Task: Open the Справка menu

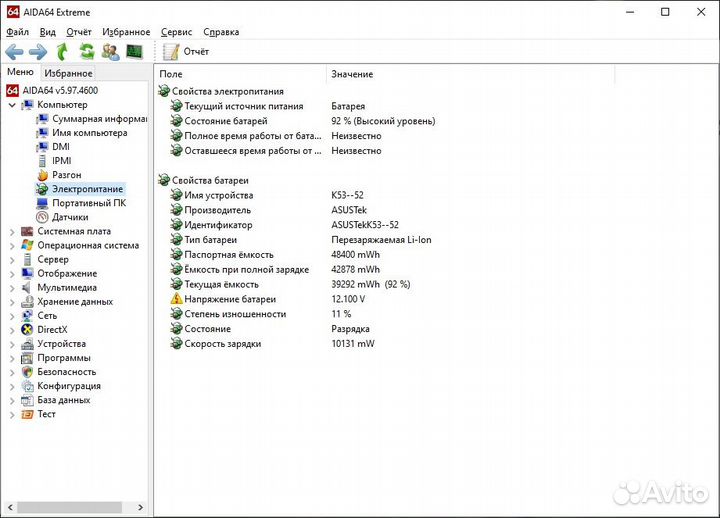Action: (x=221, y=32)
